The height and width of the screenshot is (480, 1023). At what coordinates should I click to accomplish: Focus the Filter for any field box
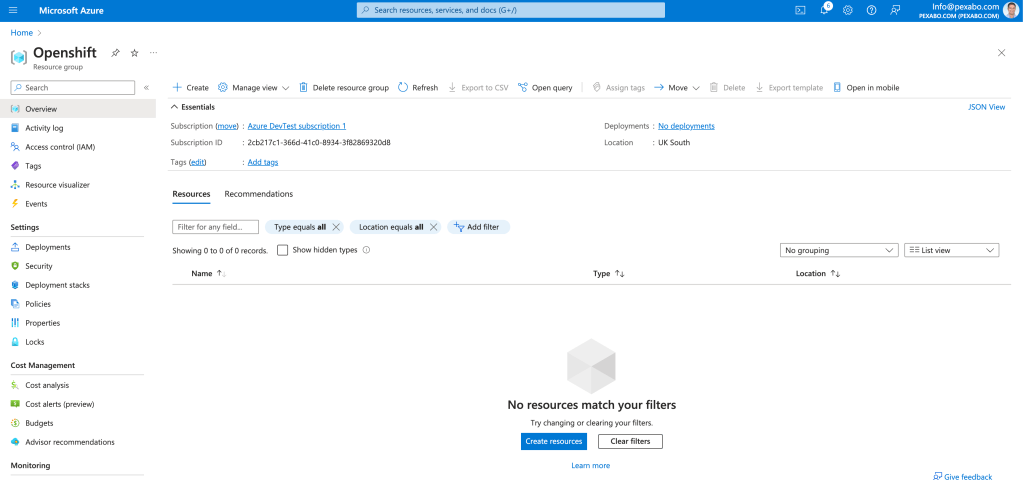215,227
